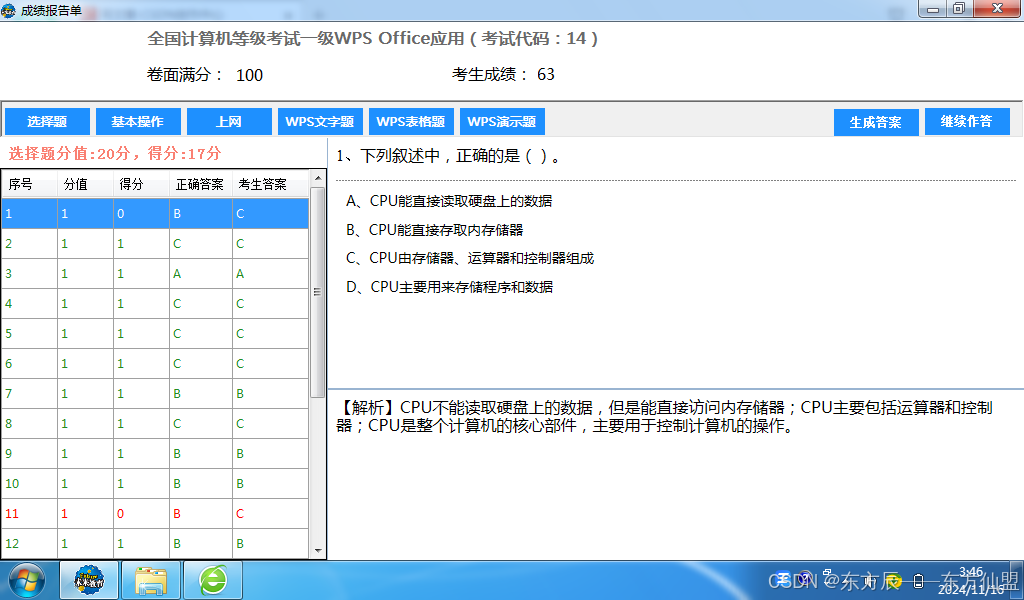
Task: Click the exam title heading text
Action: click(x=373, y=39)
